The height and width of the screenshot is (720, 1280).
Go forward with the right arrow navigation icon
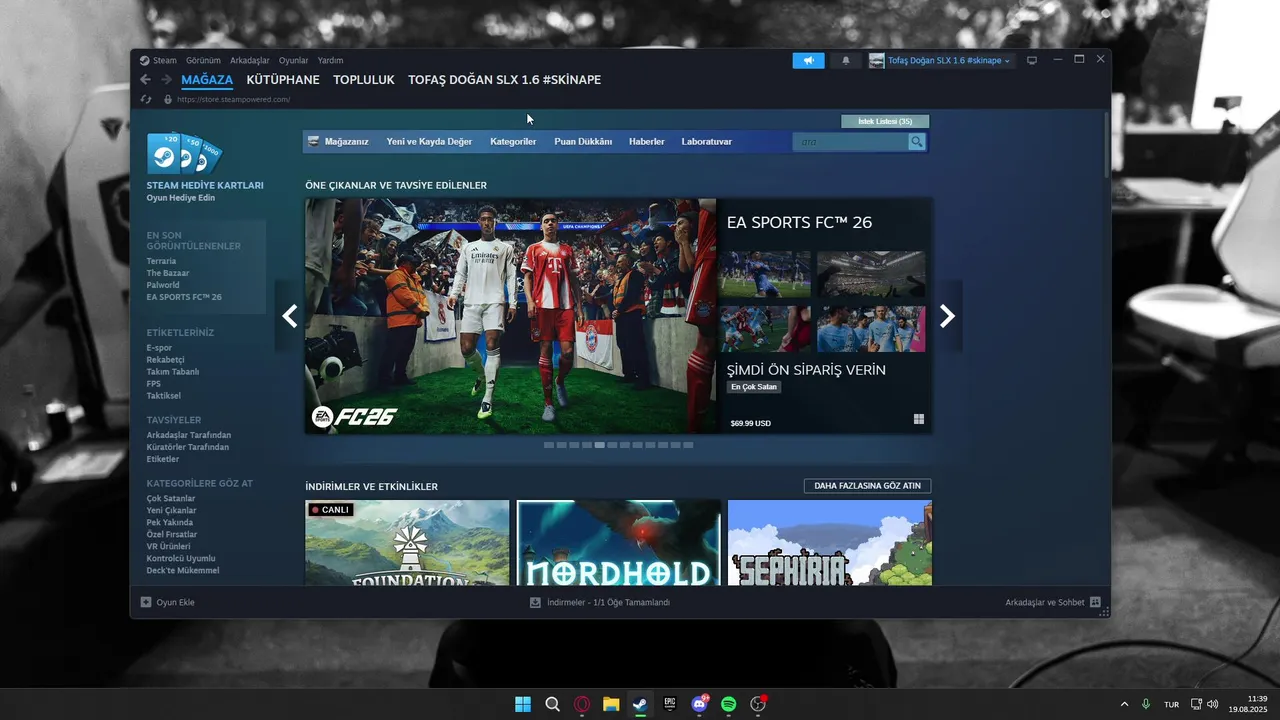(x=166, y=80)
